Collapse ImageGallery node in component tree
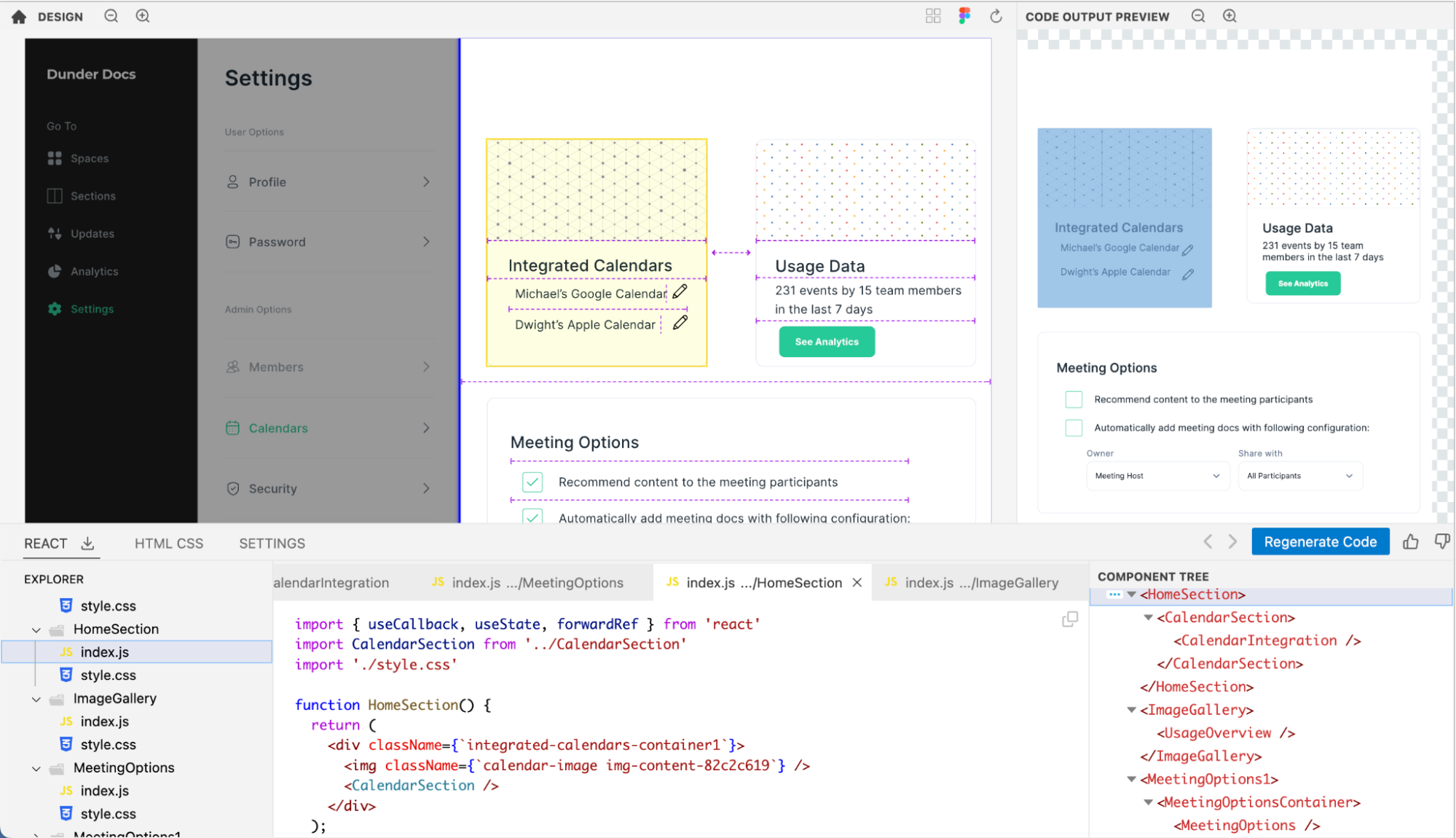Viewport: 1456px width, 838px height. point(1132,710)
